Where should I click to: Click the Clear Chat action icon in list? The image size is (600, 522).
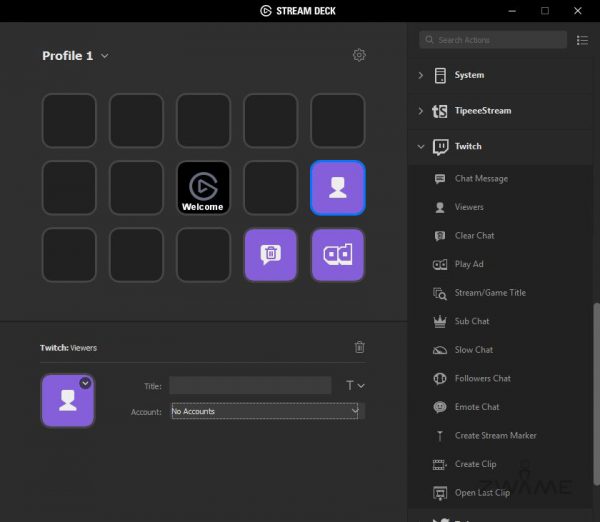[440, 236]
